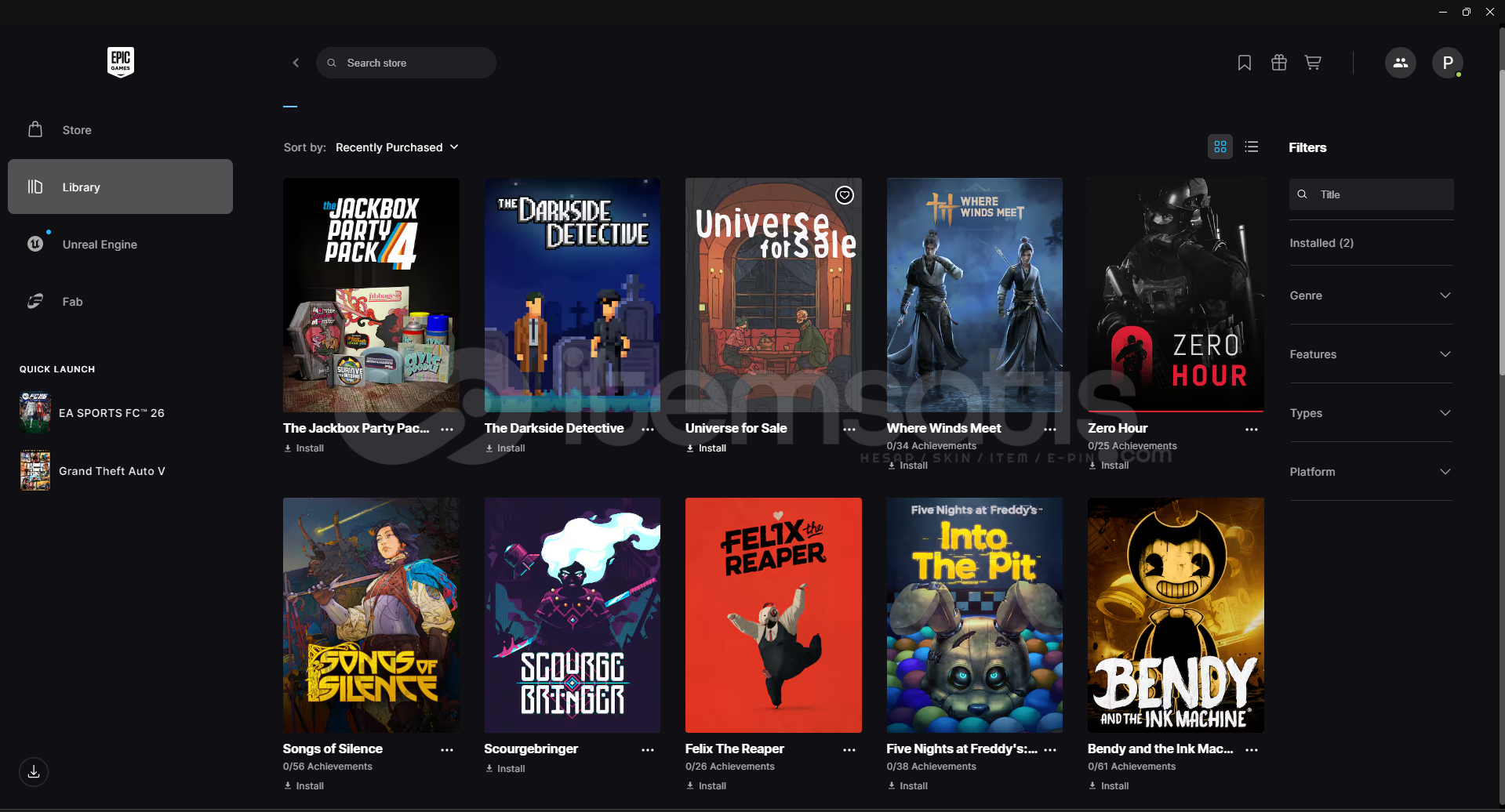
Task: Expand the Platform filter
Action: point(1371,472)
